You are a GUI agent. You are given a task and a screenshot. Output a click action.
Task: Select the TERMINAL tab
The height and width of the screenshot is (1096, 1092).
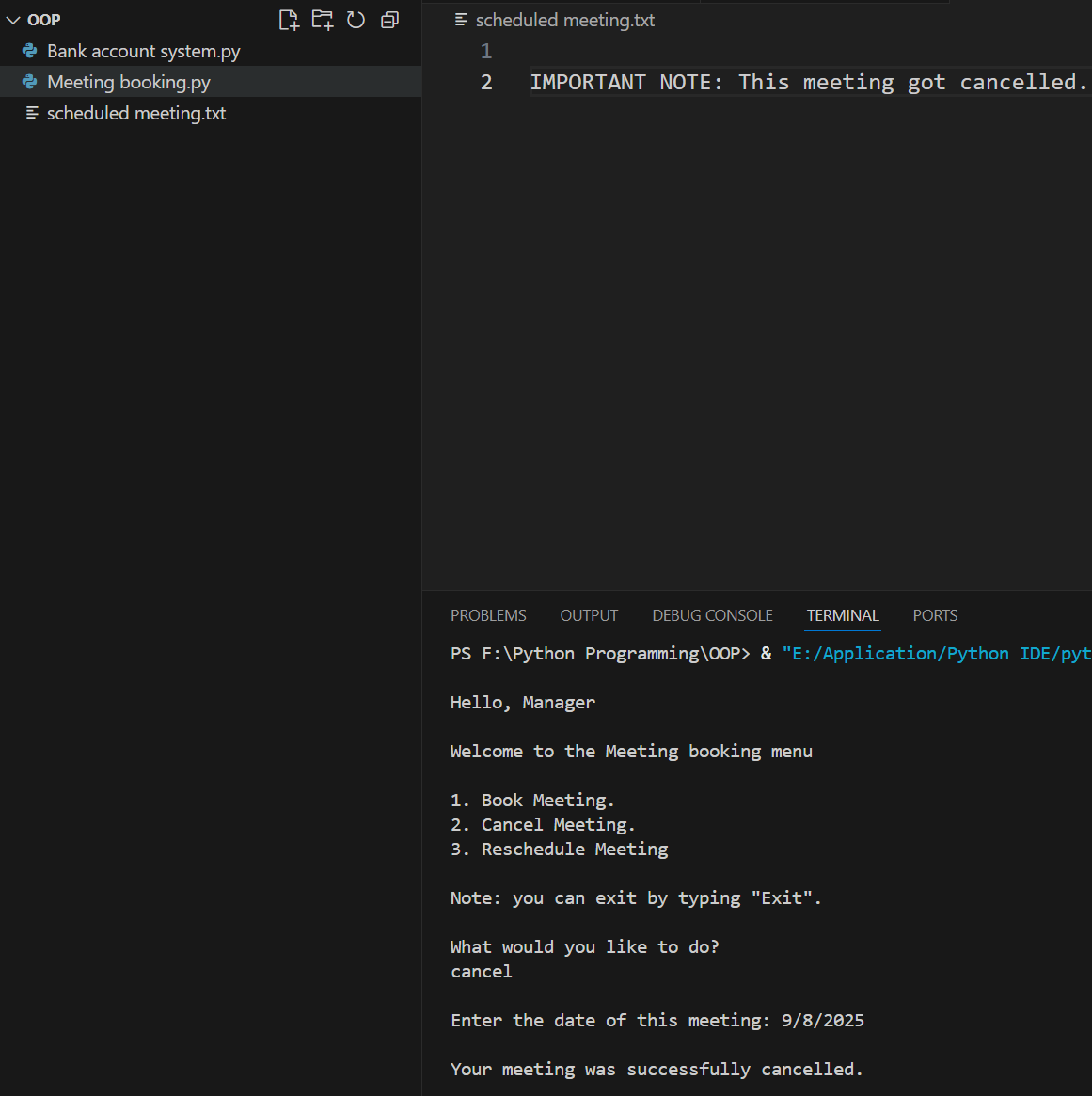coord(843,615)
